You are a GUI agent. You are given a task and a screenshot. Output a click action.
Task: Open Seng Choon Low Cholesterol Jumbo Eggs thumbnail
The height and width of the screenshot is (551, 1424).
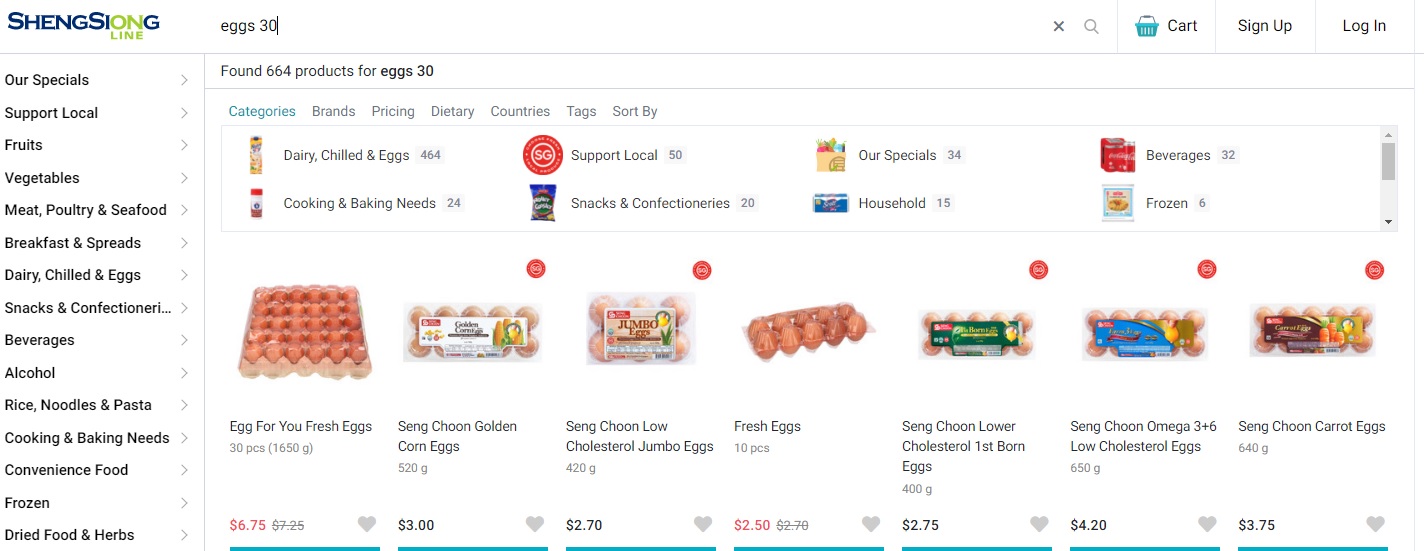640,328
